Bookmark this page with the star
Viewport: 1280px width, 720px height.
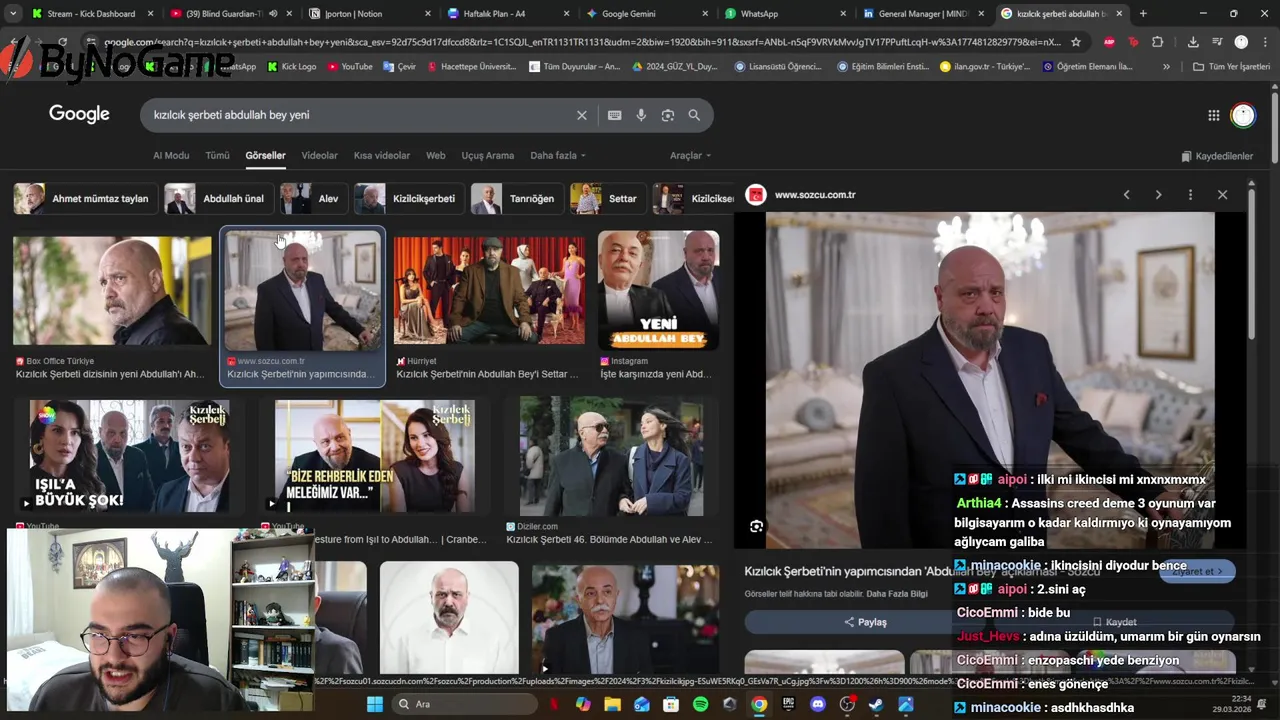1076,42
